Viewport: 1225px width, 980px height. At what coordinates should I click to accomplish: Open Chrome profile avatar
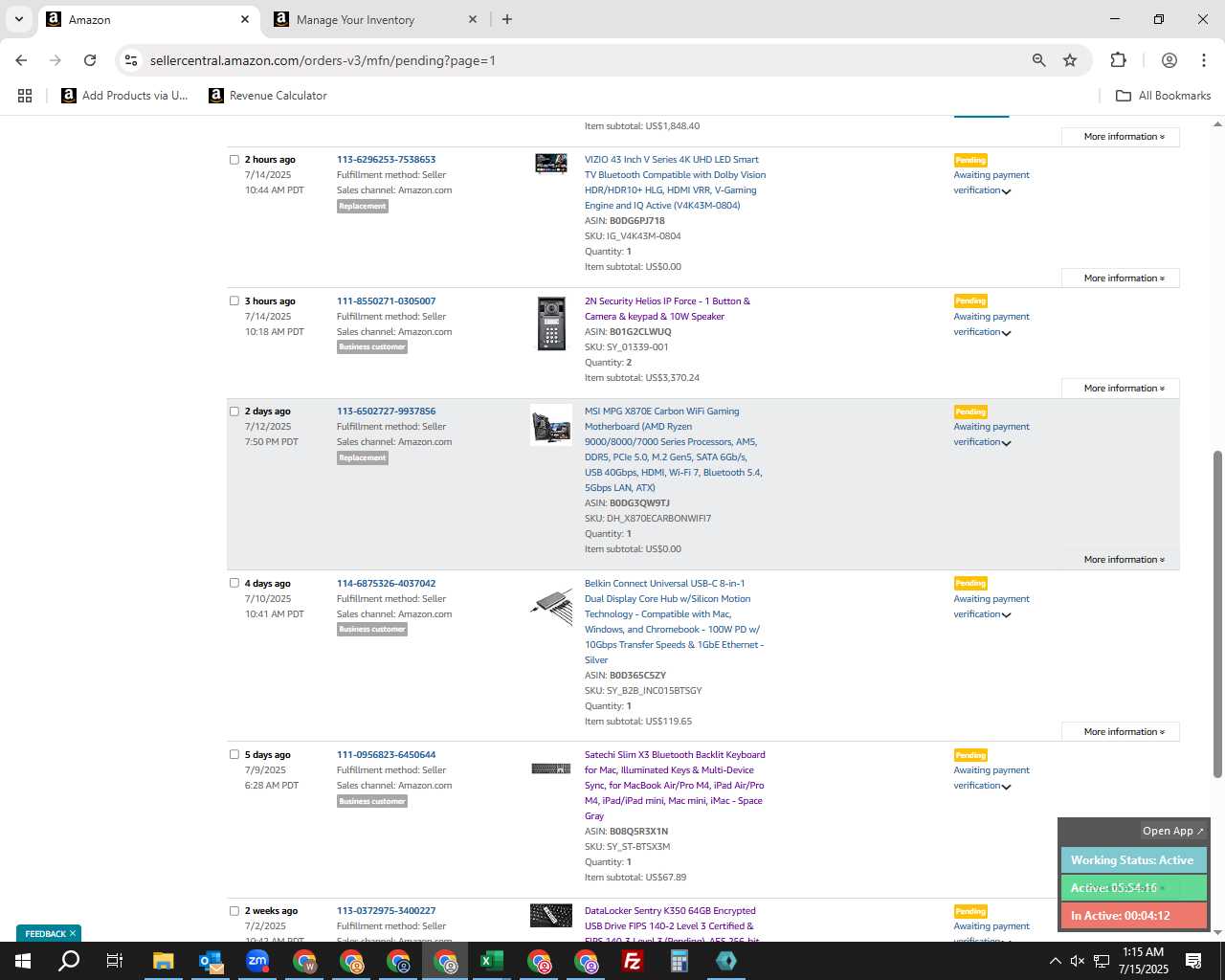coord(1169,60)
